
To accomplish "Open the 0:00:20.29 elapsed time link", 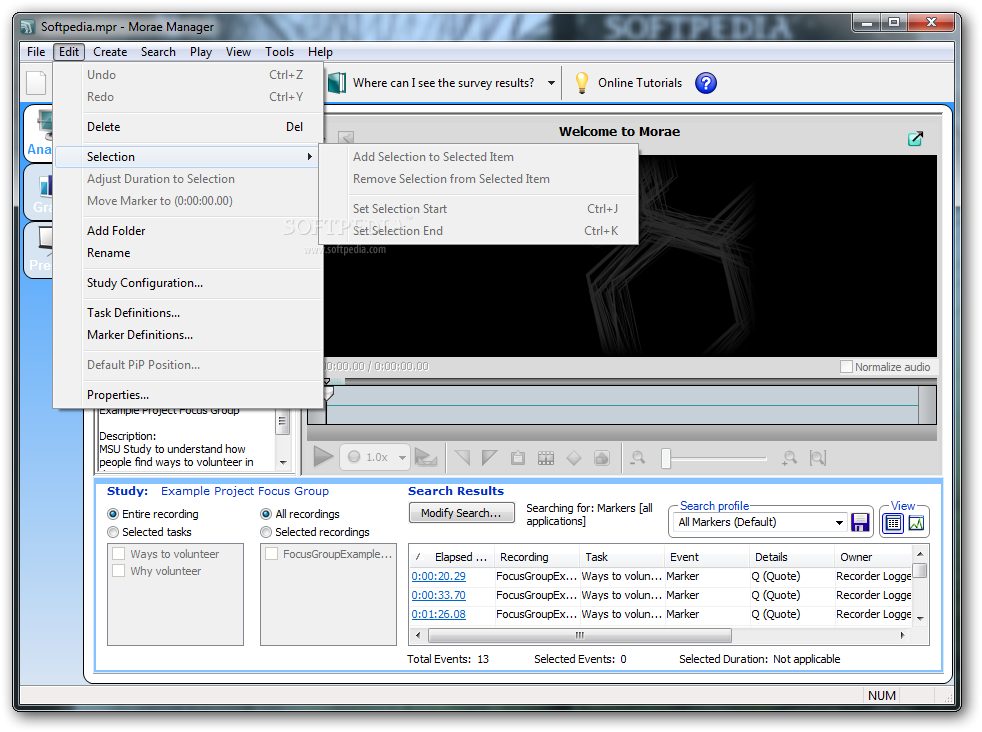I will point(438,576).
